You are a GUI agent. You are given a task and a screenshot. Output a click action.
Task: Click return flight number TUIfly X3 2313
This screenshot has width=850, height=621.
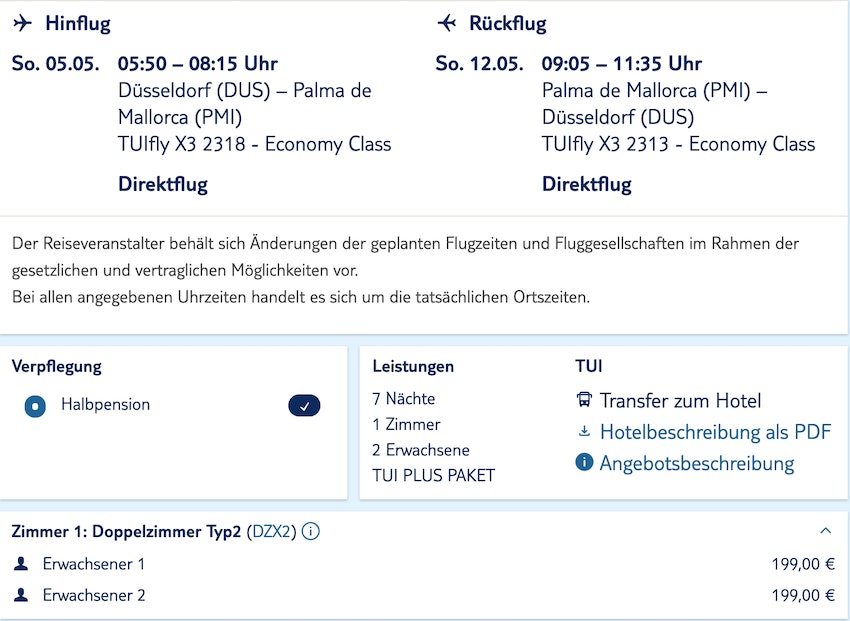click(x=678, y=144)
